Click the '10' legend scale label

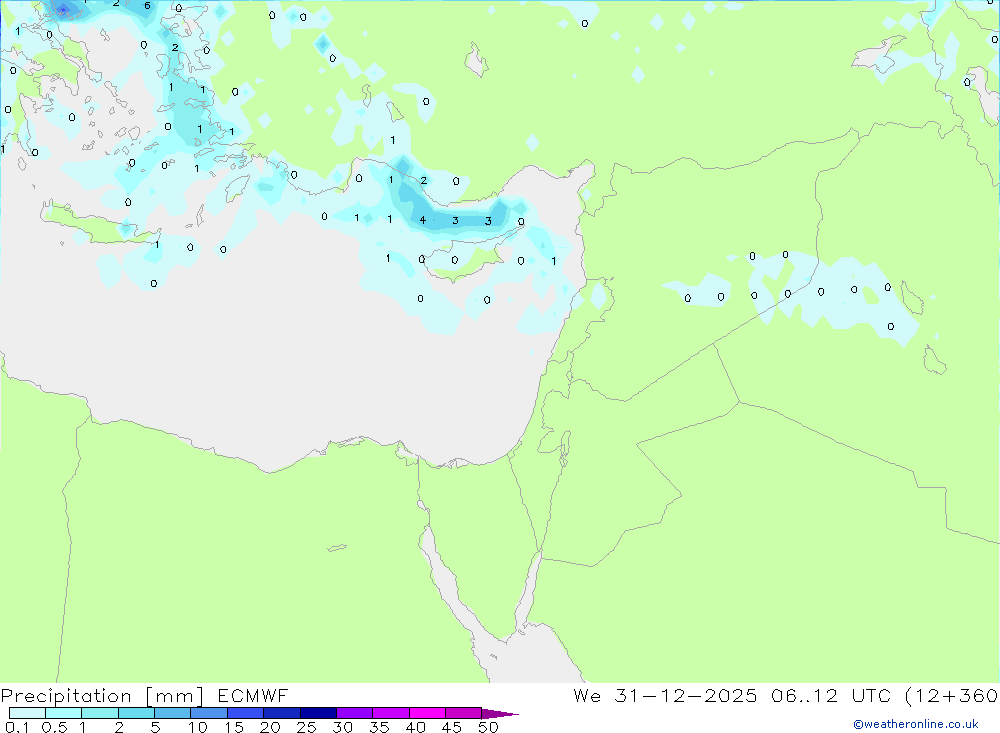click(x=198, y=727)
